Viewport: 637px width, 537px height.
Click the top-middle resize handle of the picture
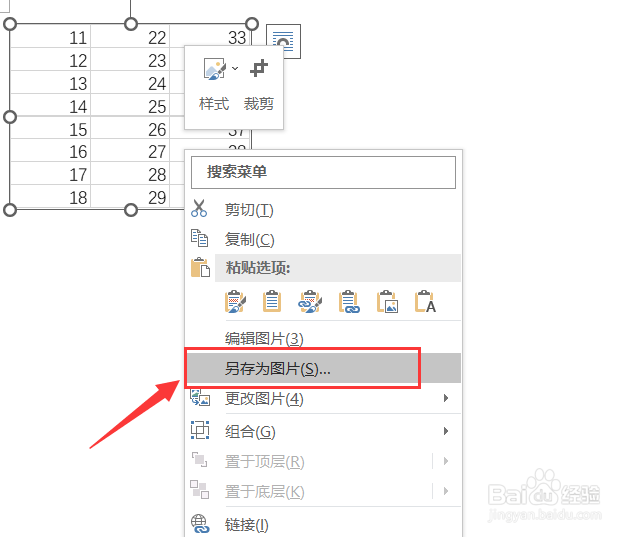point(131,24)
